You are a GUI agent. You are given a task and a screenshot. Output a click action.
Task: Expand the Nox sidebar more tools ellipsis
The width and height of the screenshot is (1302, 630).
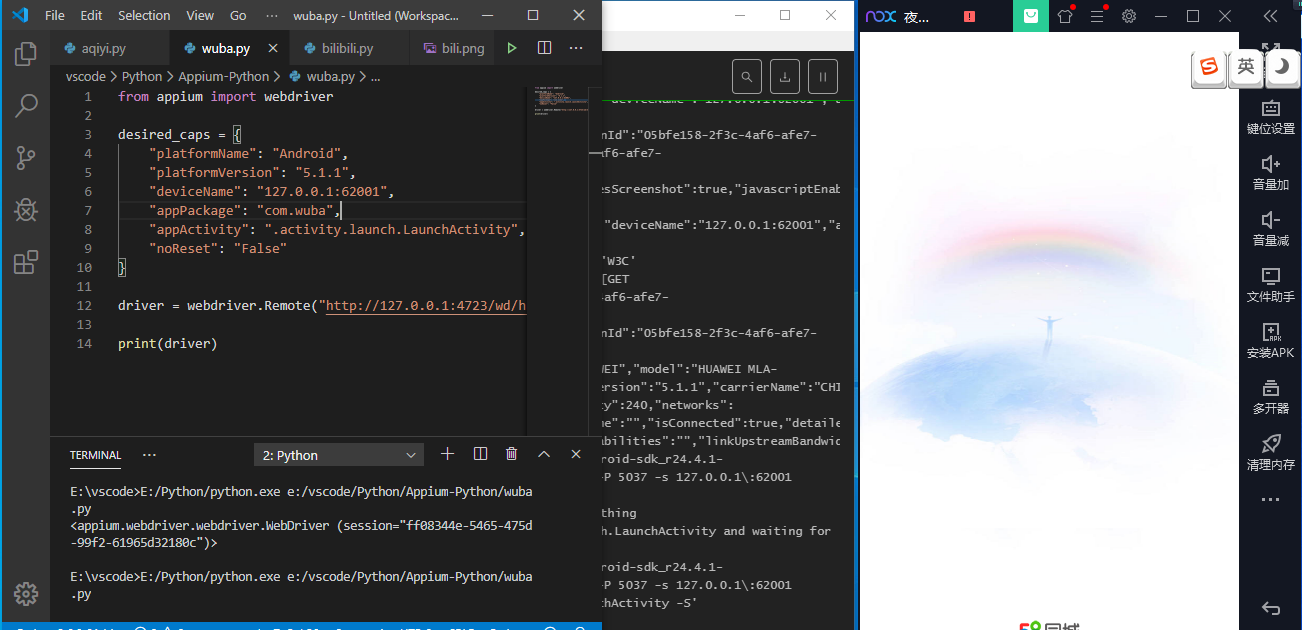click(x=1270, y=499)
